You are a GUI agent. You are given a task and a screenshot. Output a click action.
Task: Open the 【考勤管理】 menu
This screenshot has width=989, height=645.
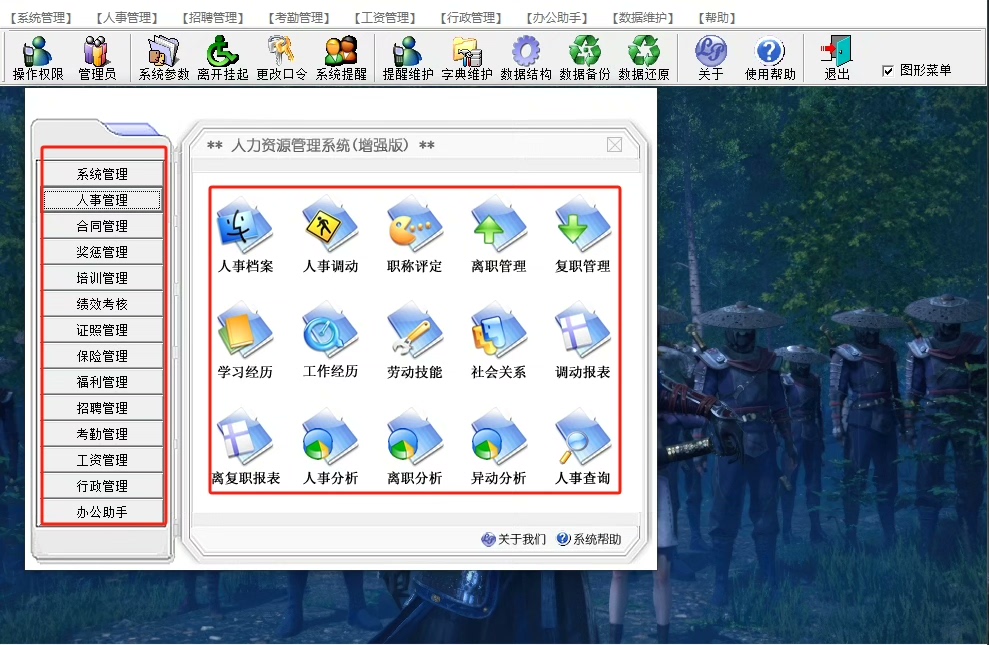tap(298, 18)
